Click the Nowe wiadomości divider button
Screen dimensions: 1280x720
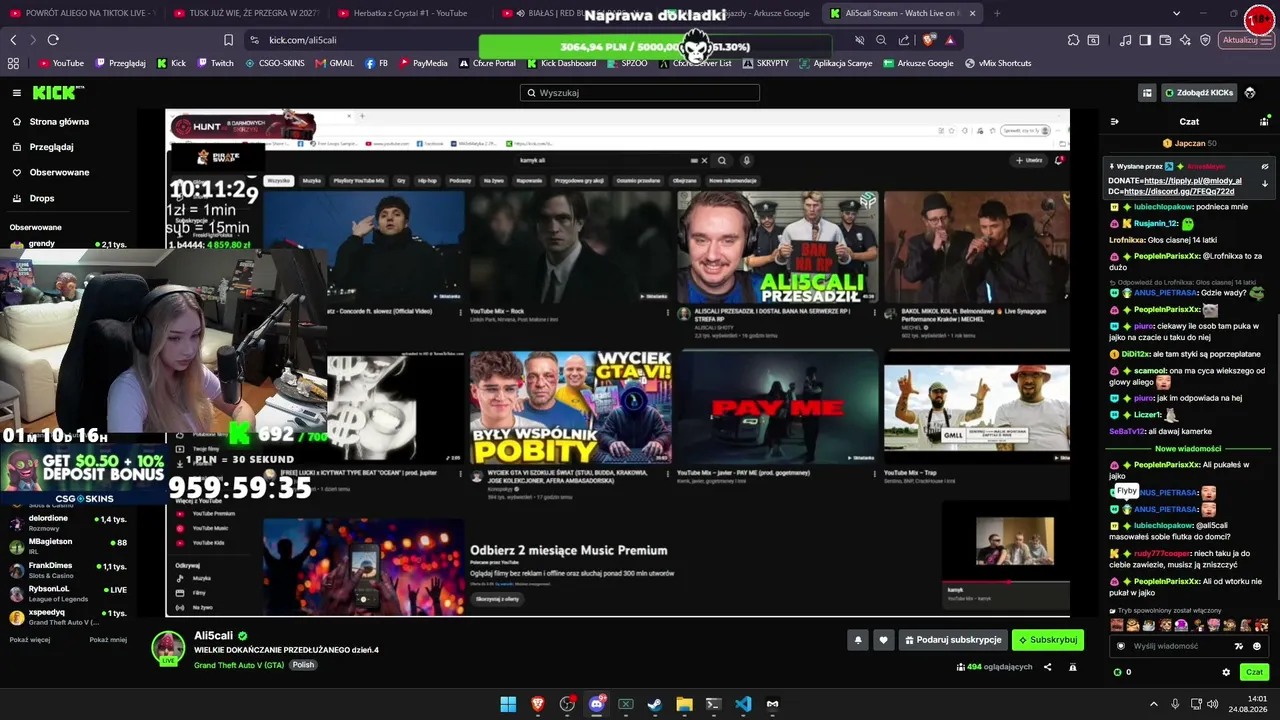[1188, 449]
